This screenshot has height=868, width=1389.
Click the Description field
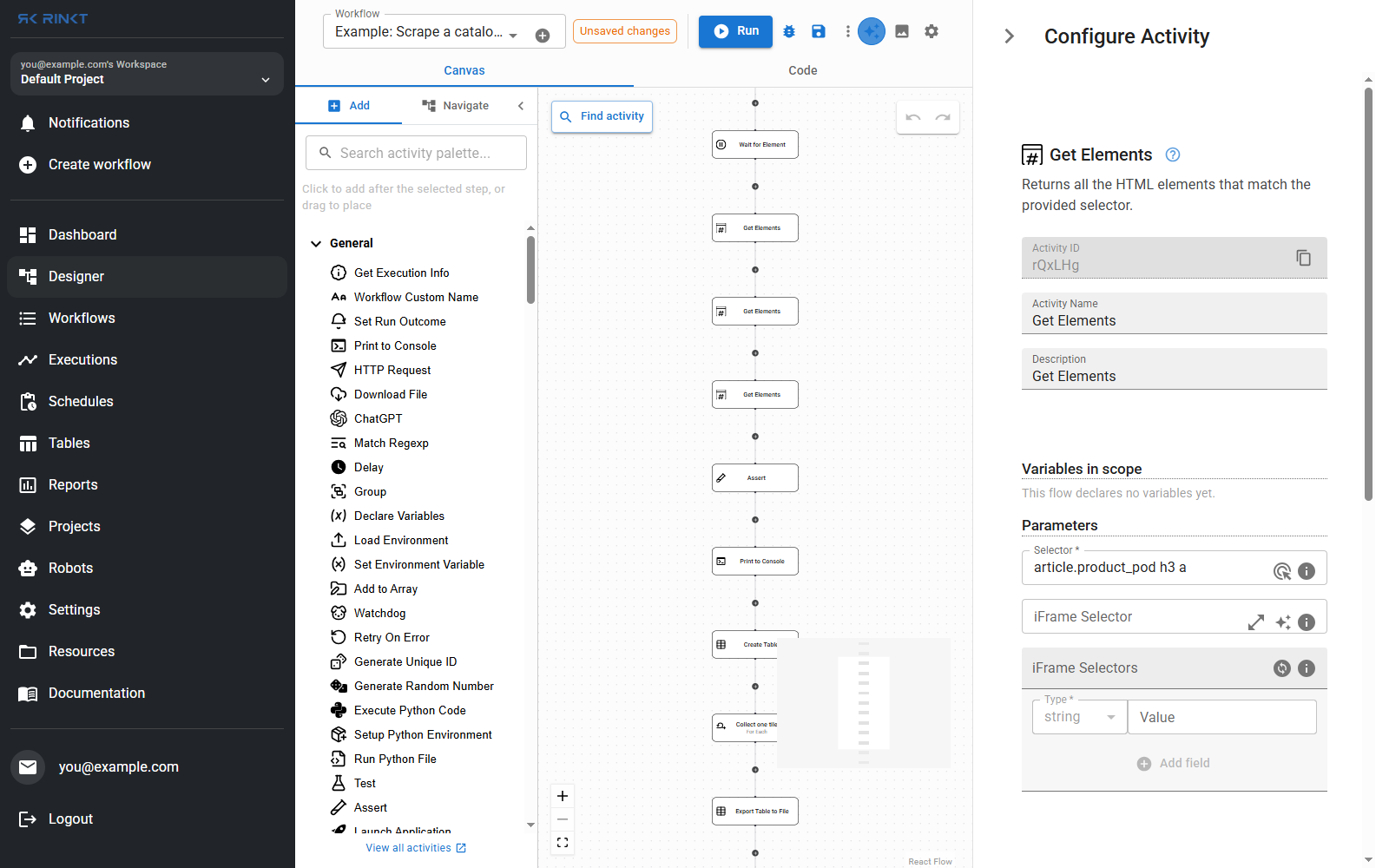pos(1175,369)
